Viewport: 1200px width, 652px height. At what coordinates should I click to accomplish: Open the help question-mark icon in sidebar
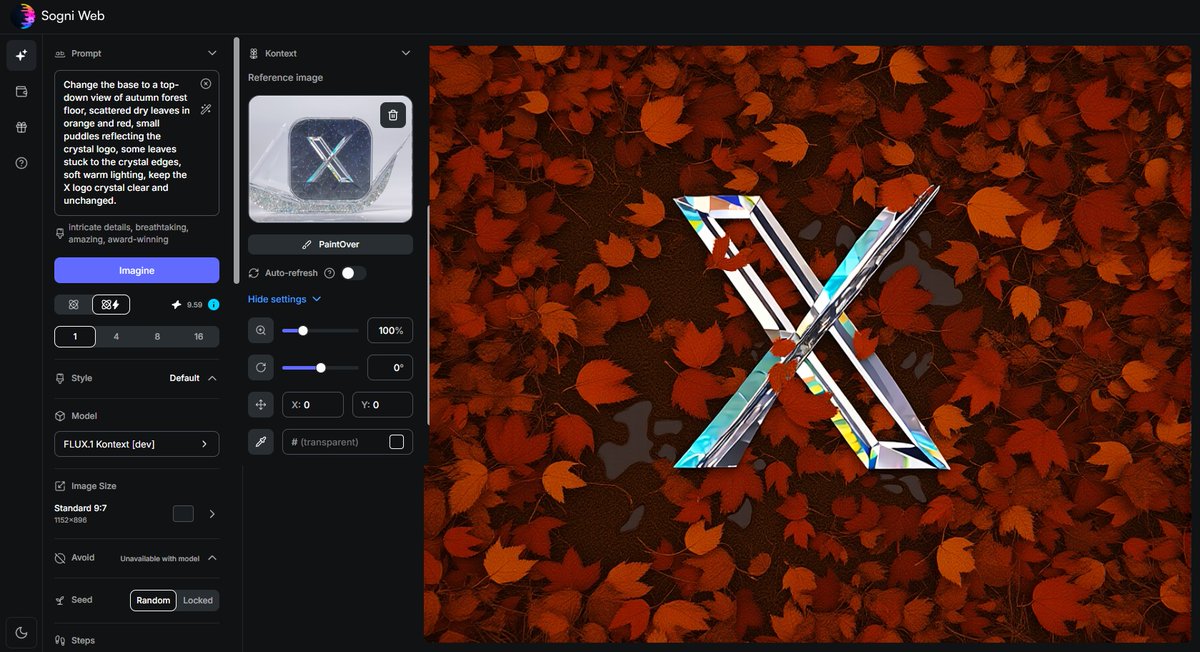click(22, 163)
